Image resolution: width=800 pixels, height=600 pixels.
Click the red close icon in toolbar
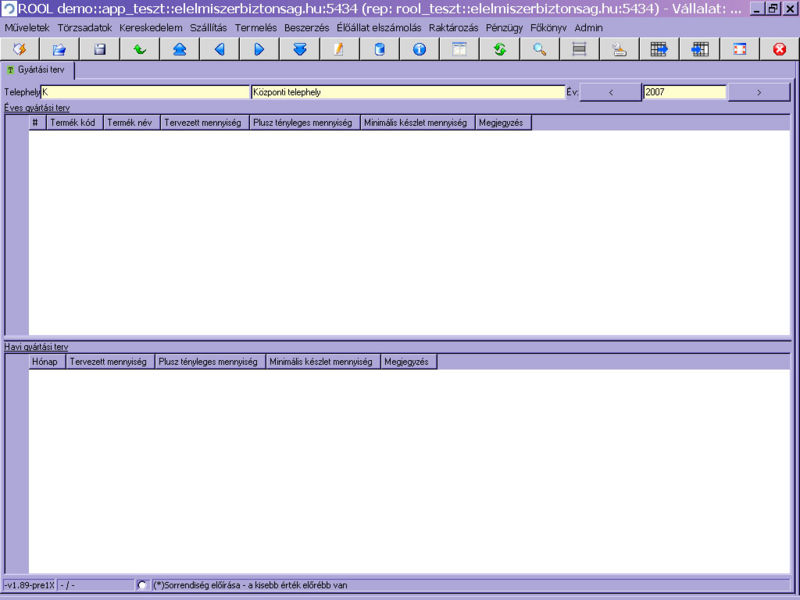(x=779, y=49)
